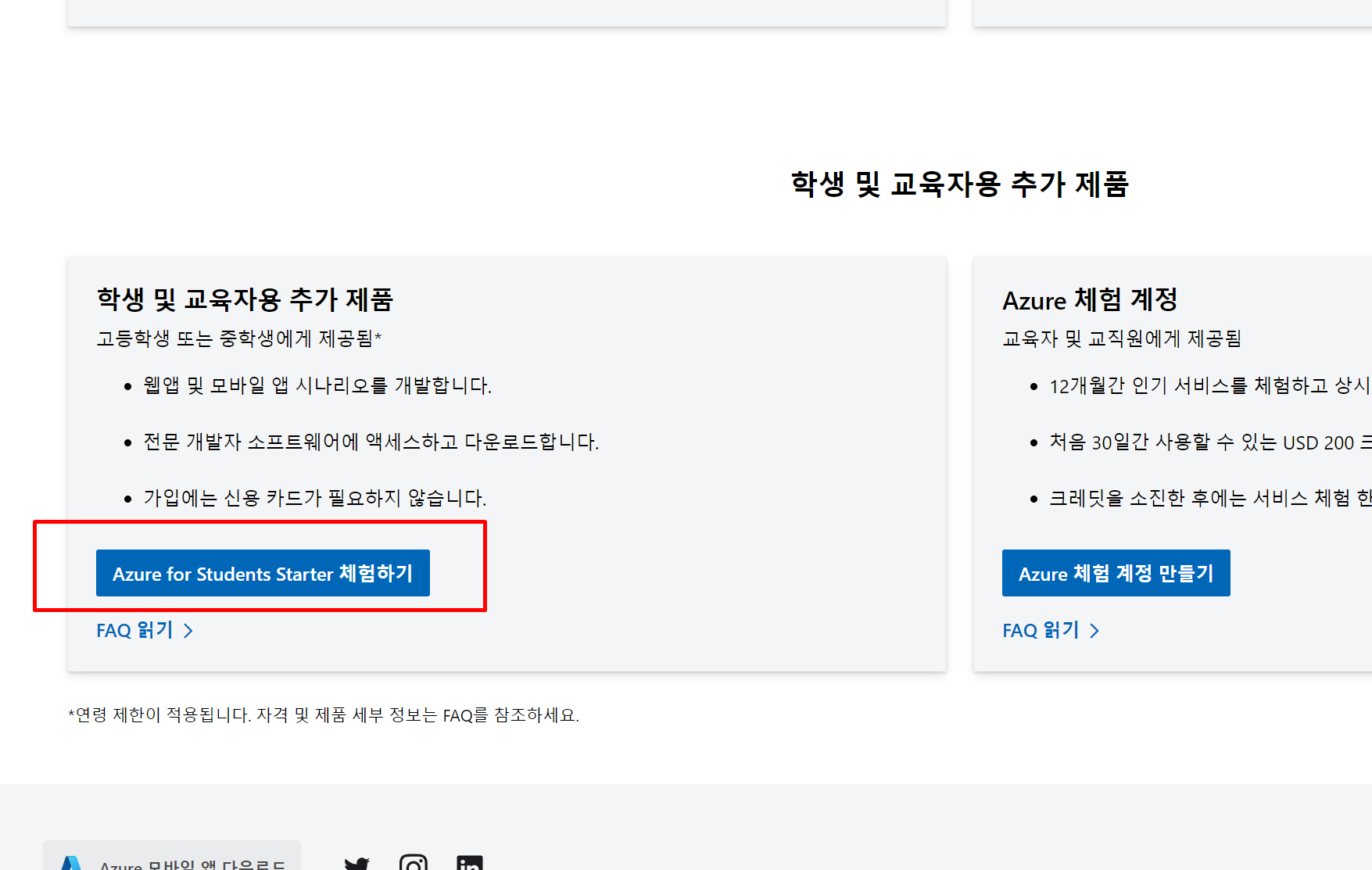The width and height of the screenshot is (1372, 870).
Task: Click bullet '전문 개발자 소프트웨어에 액세스하고 다운로드합니다.'
Action: pos(371,442)
